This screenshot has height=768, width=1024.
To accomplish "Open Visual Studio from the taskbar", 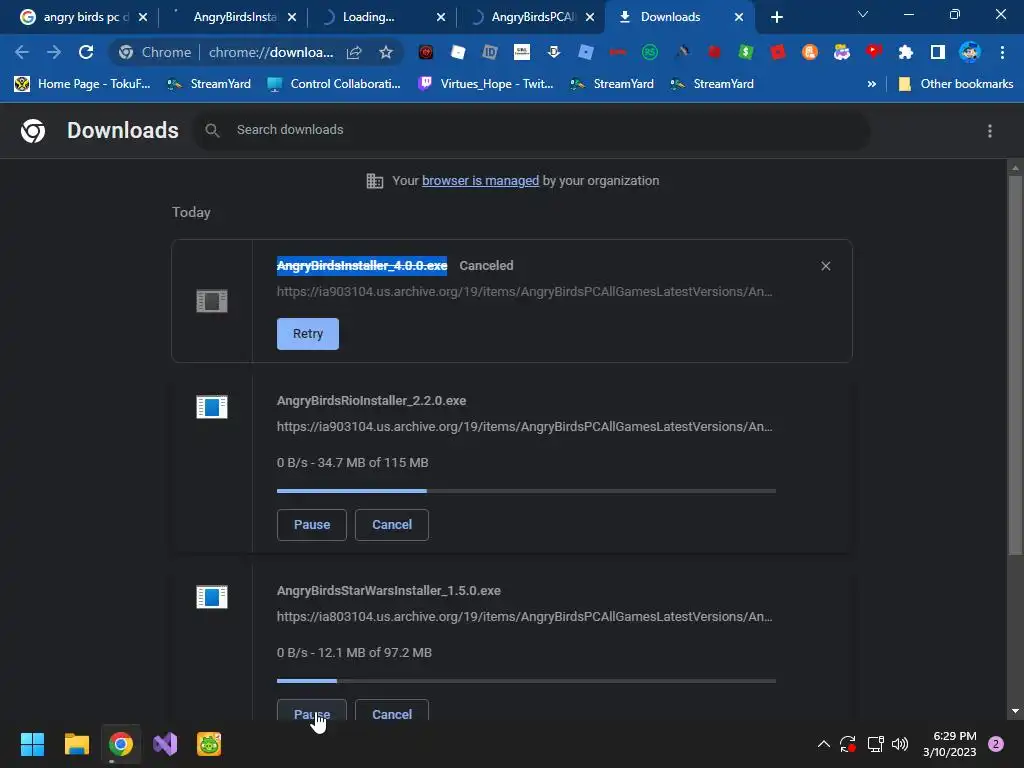I will (165, 744).
